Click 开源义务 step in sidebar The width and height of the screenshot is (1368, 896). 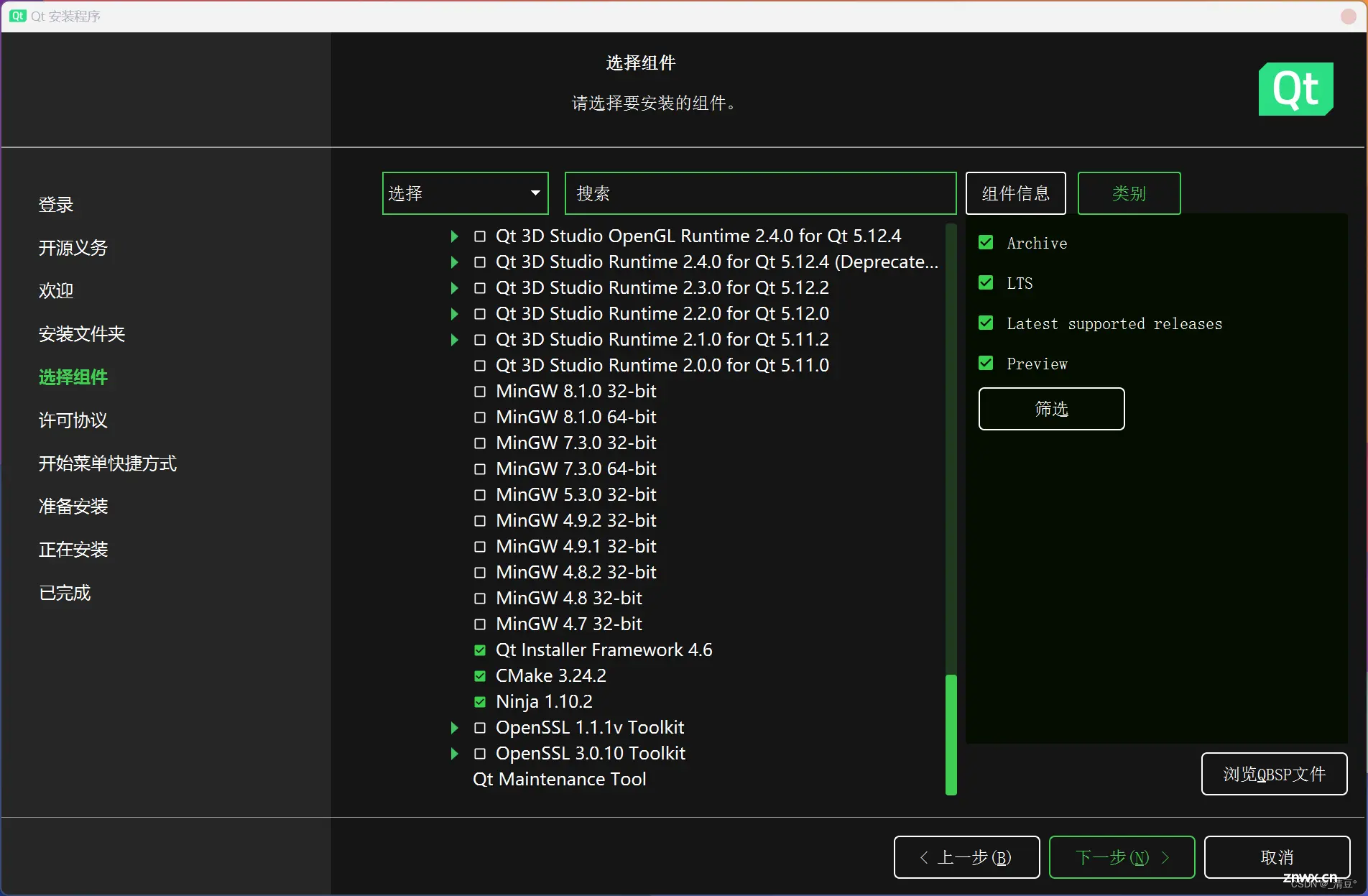[x=73, y=248]
